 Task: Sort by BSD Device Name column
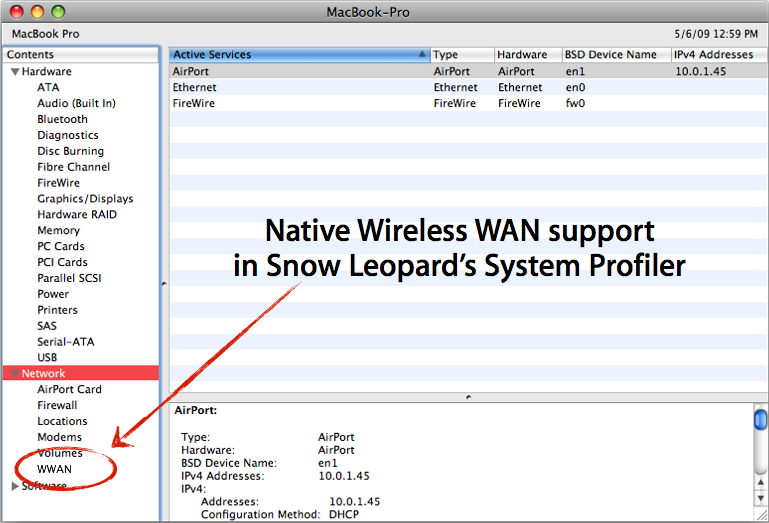point(616,54)
